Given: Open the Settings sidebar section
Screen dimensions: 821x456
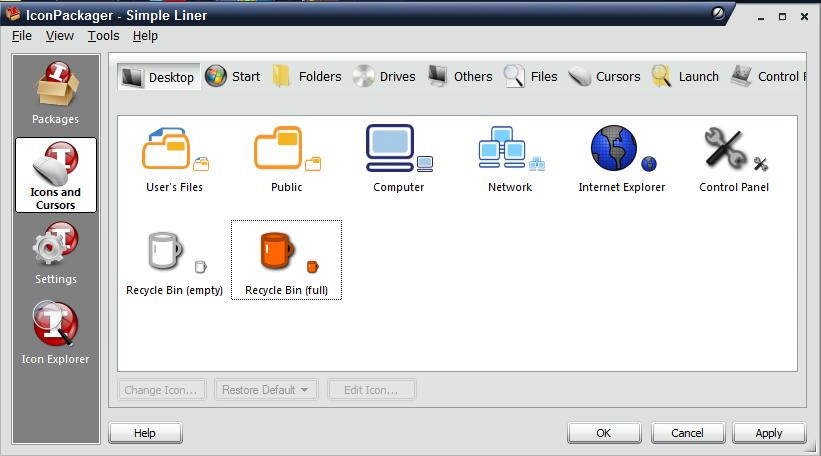Looking at the screenshot, I should tap(56, 254).
